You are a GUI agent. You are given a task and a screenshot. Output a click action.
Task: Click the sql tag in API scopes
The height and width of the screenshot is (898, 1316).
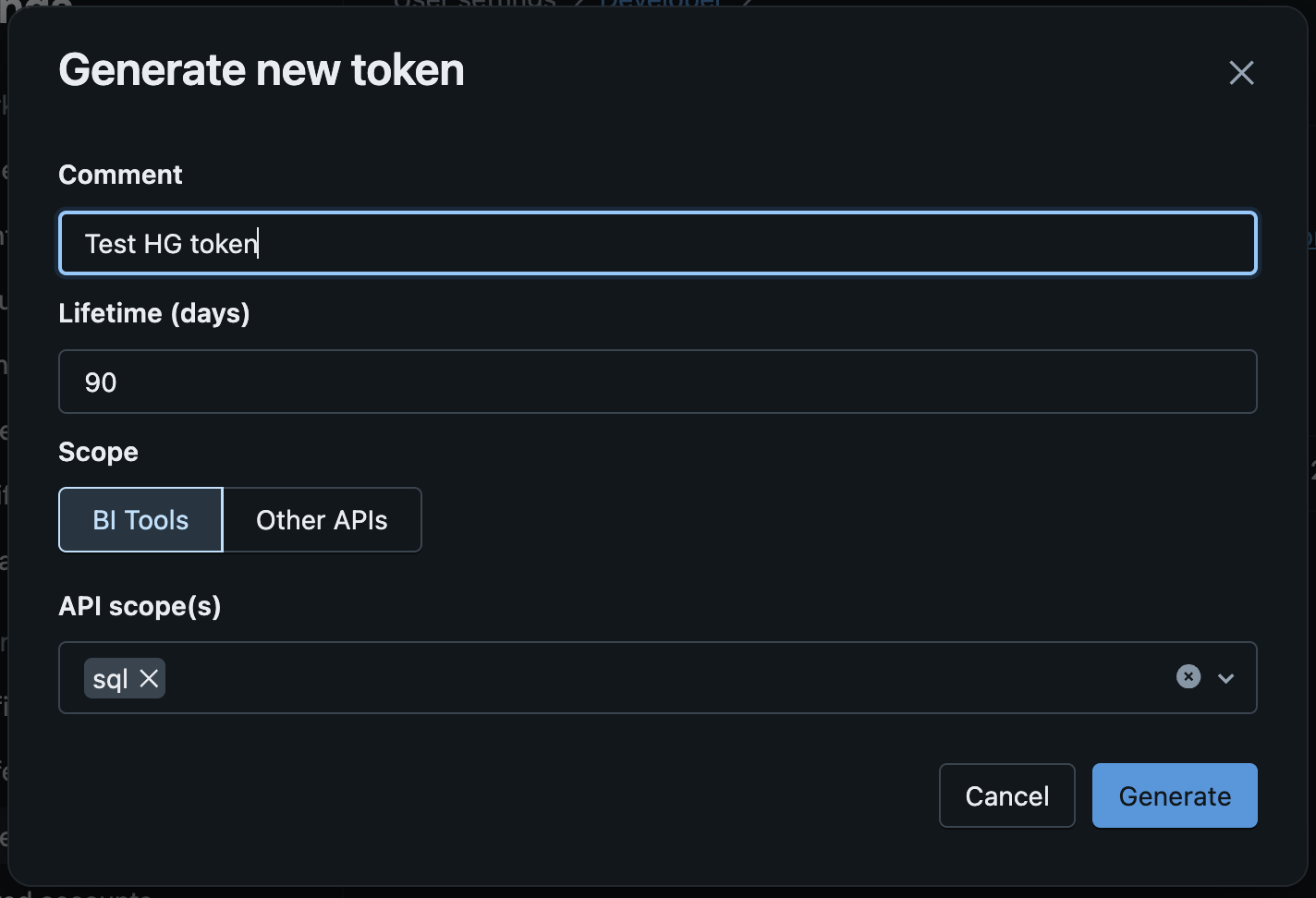[111, 677]
